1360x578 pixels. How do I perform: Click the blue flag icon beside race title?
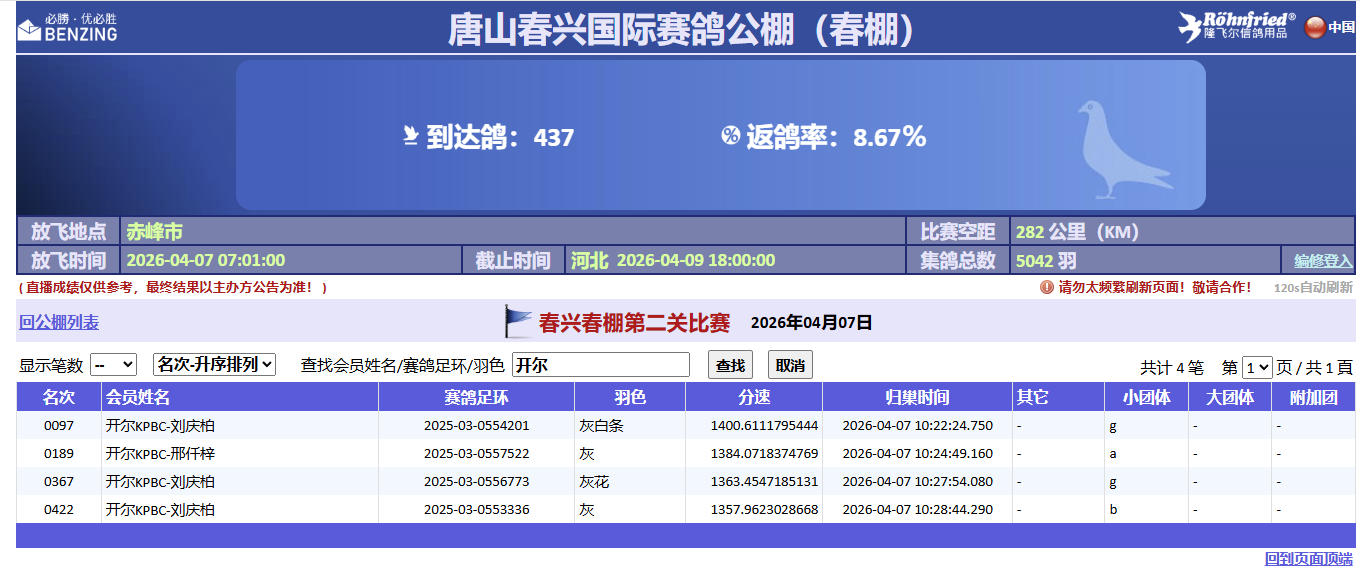click(x=518, y=322)
